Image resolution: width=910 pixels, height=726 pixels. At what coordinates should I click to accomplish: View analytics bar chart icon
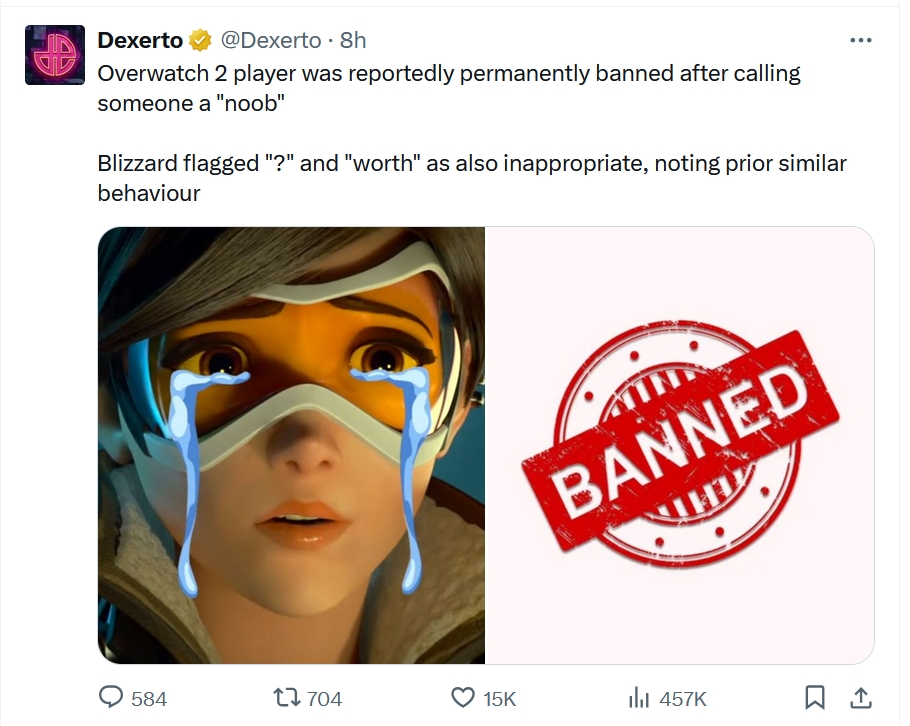coord(639,698)
